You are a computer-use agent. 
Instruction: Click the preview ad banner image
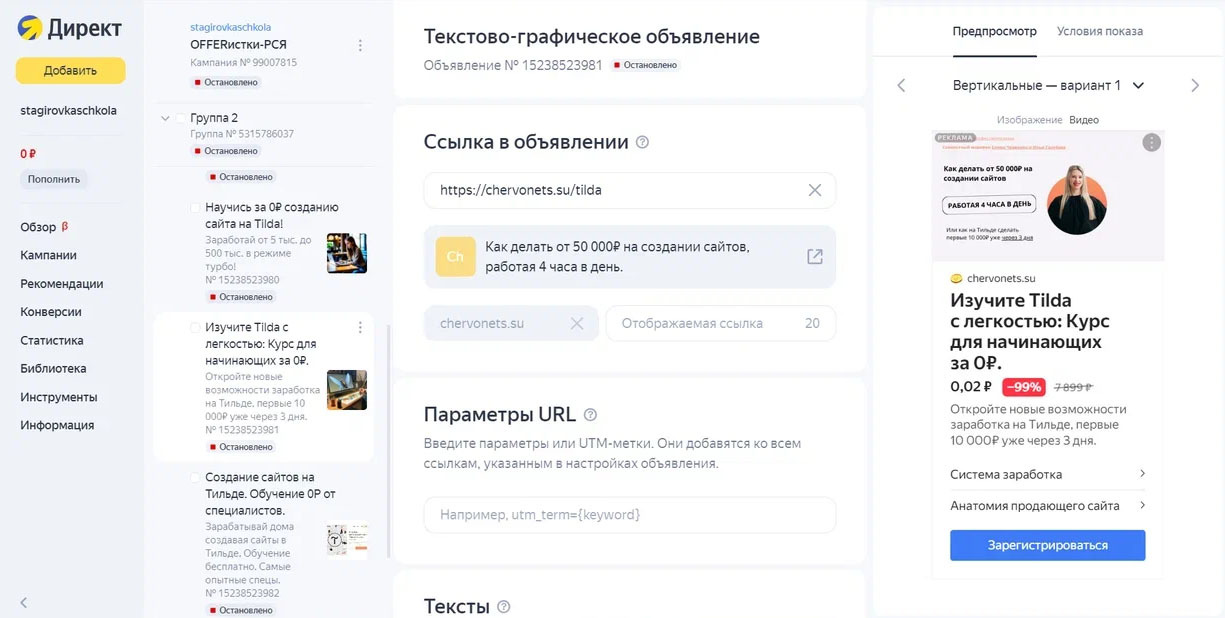[1047, 197]
